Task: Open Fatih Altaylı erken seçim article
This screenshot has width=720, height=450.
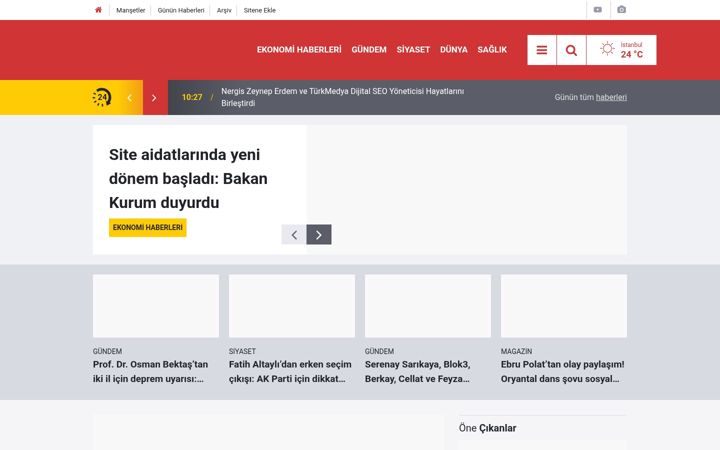Action: coord(290,371)
